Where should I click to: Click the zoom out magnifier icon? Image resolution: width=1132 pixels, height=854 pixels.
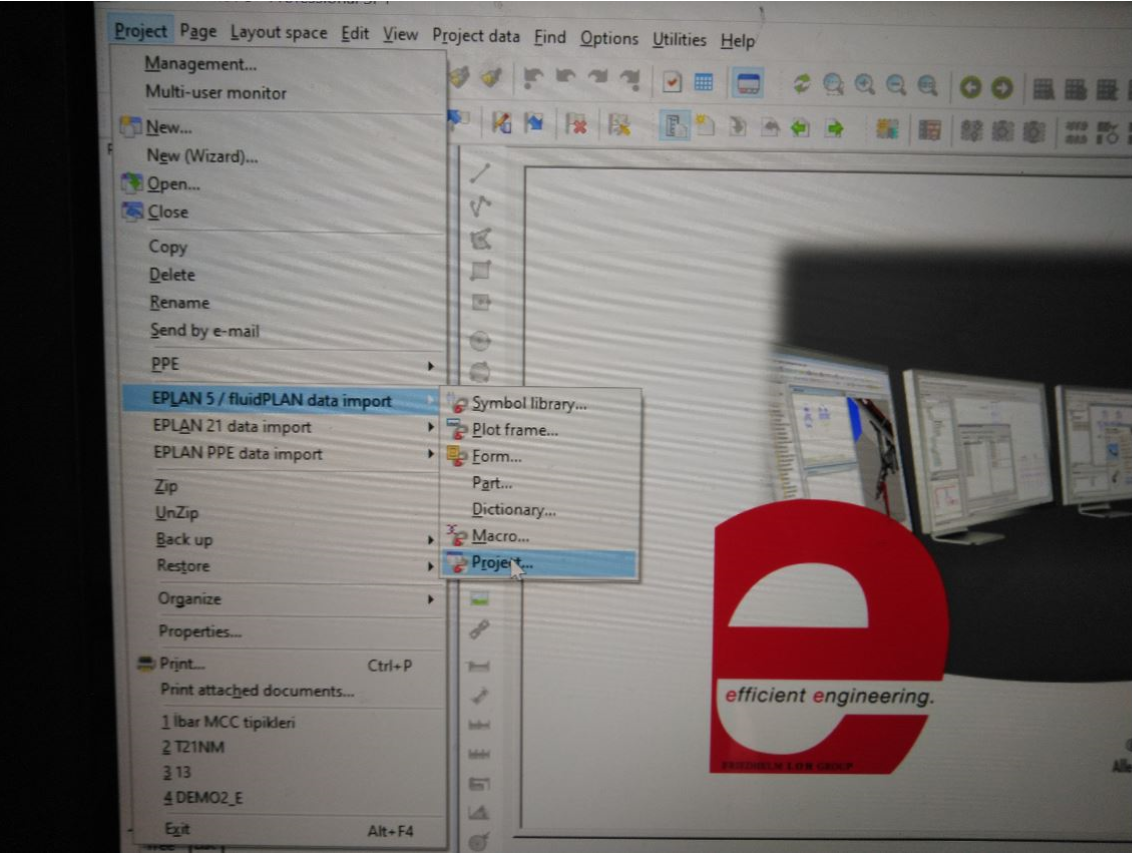point(896,86)
